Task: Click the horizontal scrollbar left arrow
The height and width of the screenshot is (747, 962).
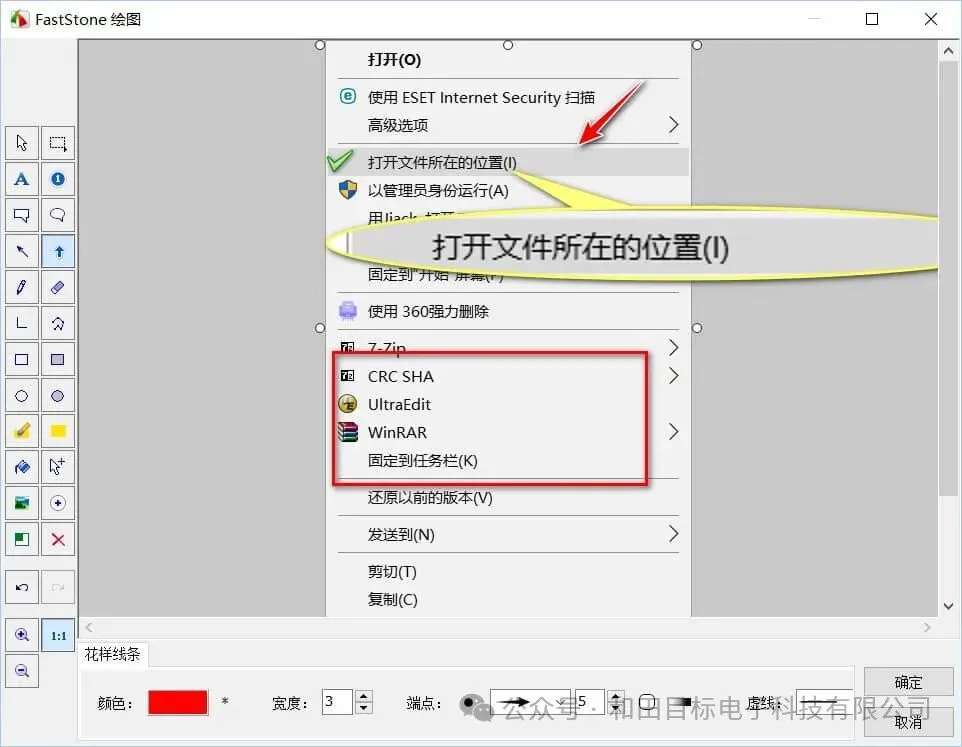Action: [90, 627]
